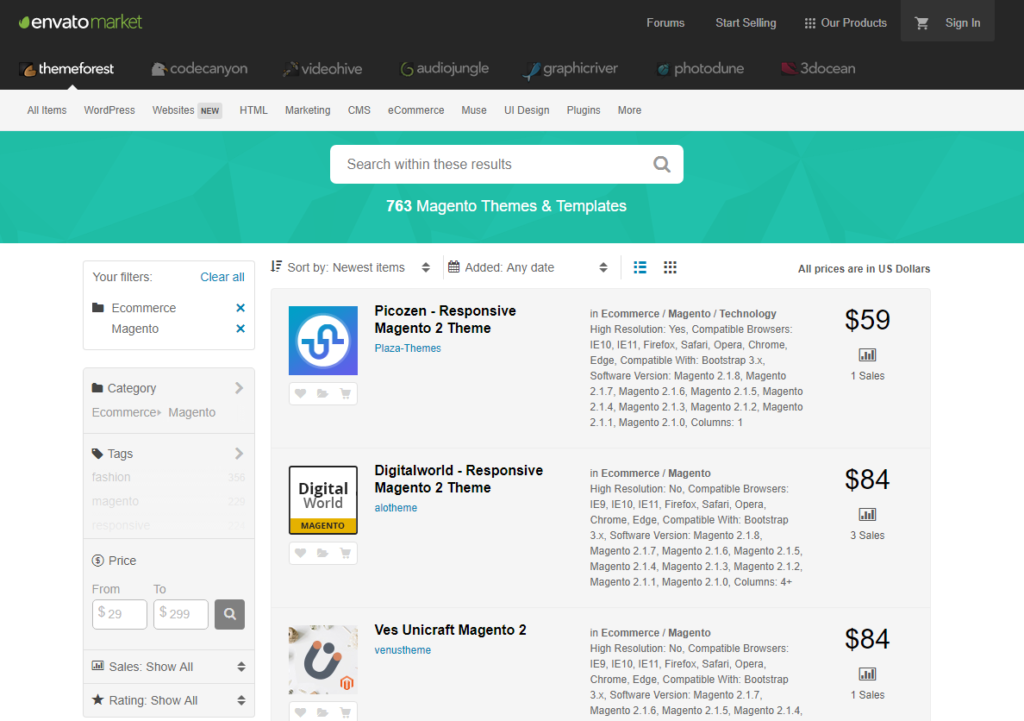Open the WordPress category menu
1024x721 pixels.
click(109, 110)
